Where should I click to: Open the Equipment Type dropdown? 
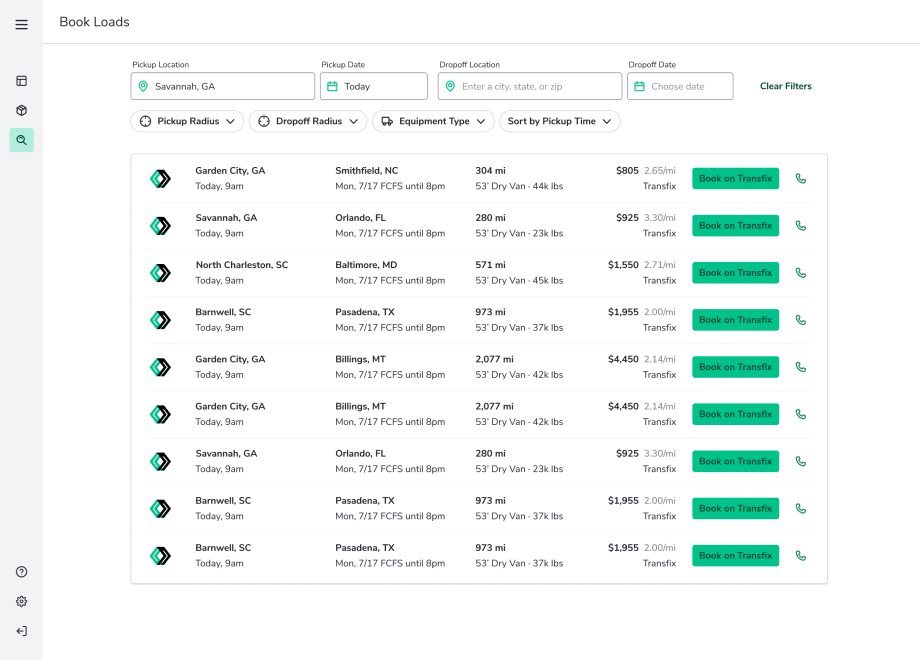(433, 121)
